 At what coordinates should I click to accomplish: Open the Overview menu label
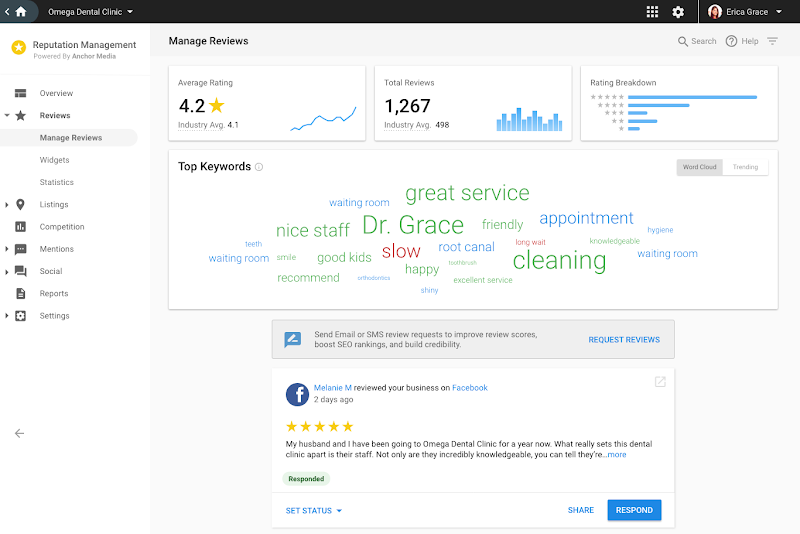point(56,93)
